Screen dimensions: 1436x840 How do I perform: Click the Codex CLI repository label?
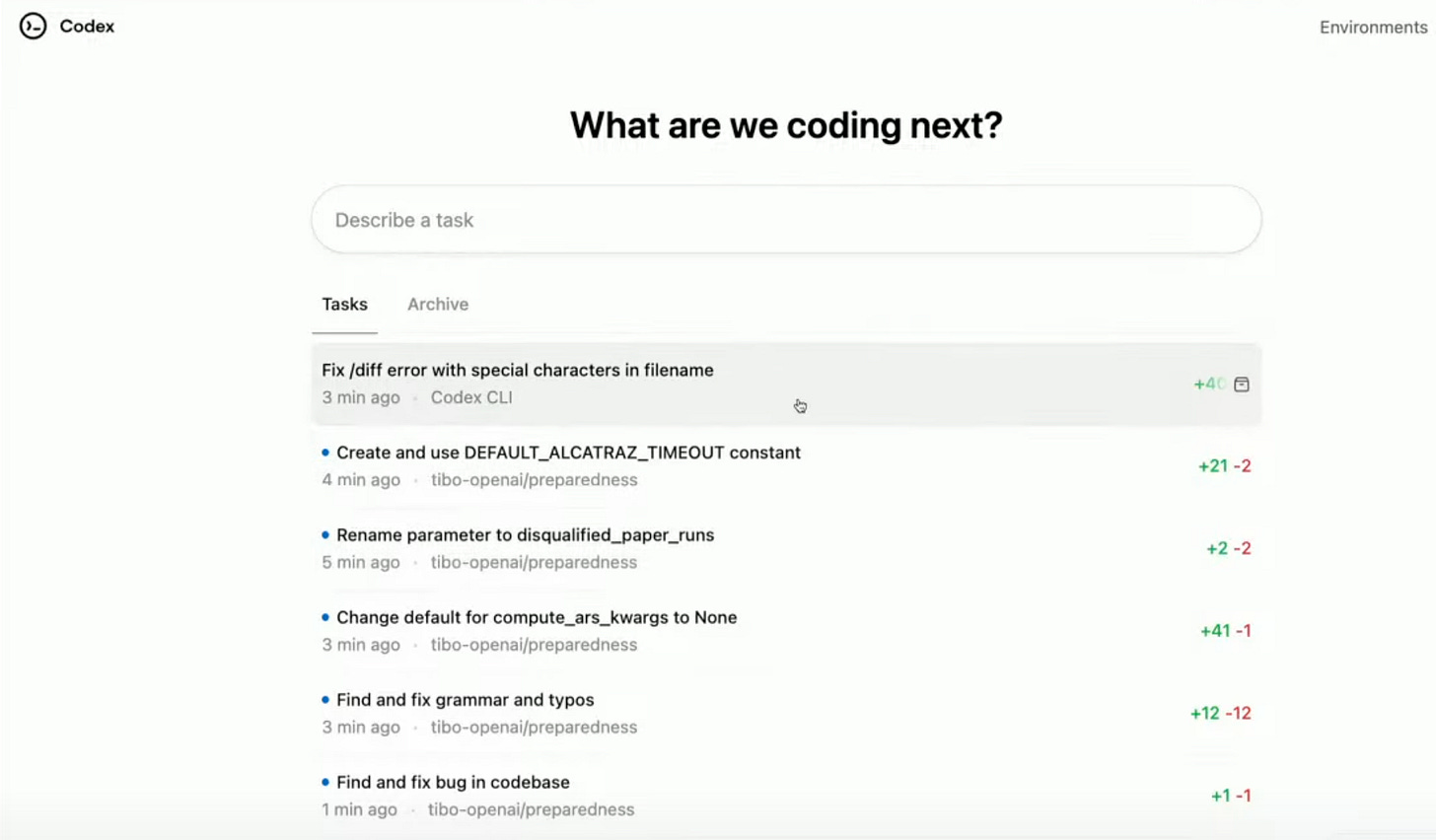471,397
